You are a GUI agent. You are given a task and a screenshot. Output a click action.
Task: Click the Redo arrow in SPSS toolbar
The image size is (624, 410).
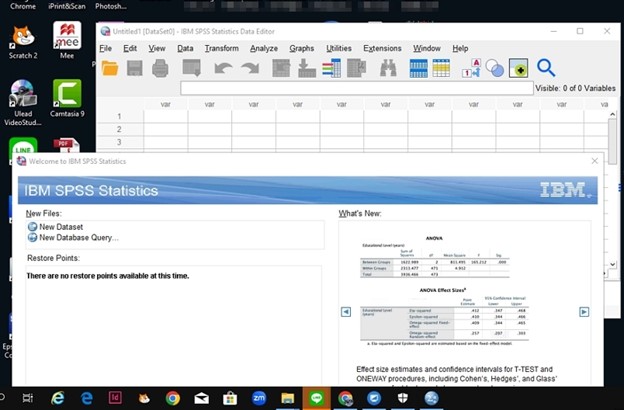coord(250,68)
